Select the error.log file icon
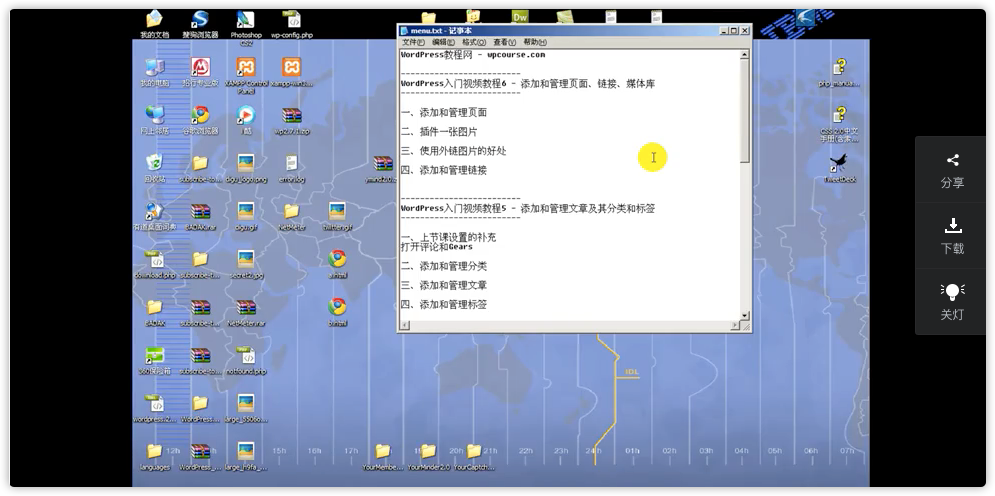Screen dimensions: 995x496 click(x=292, y=168)
